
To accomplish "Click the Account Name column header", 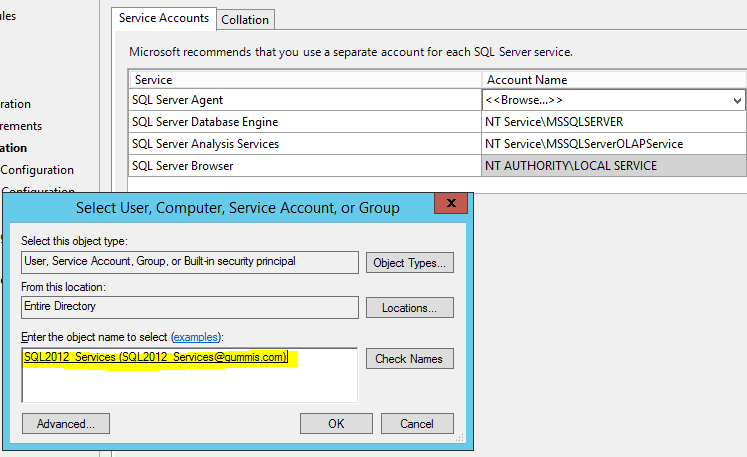I will click(614, 80).
